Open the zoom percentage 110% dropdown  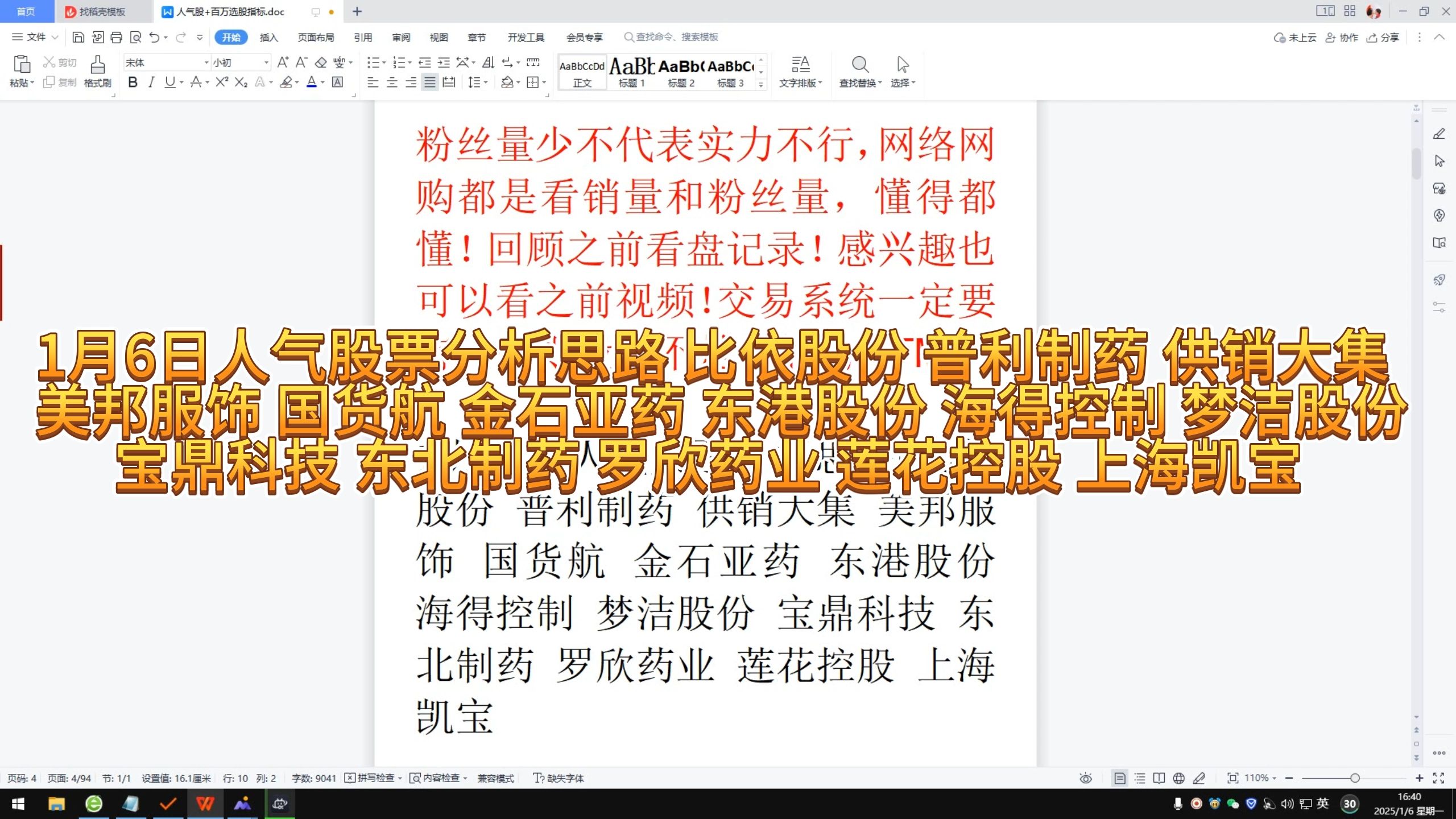click(x=1275, y=778)
